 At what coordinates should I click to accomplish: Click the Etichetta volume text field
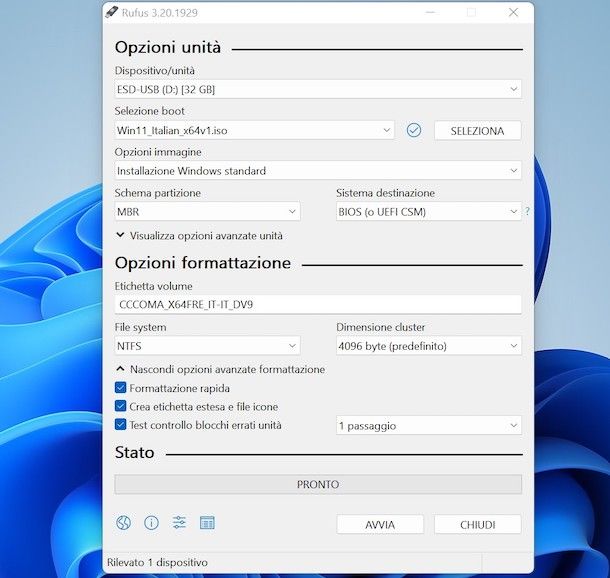point(318,304)
